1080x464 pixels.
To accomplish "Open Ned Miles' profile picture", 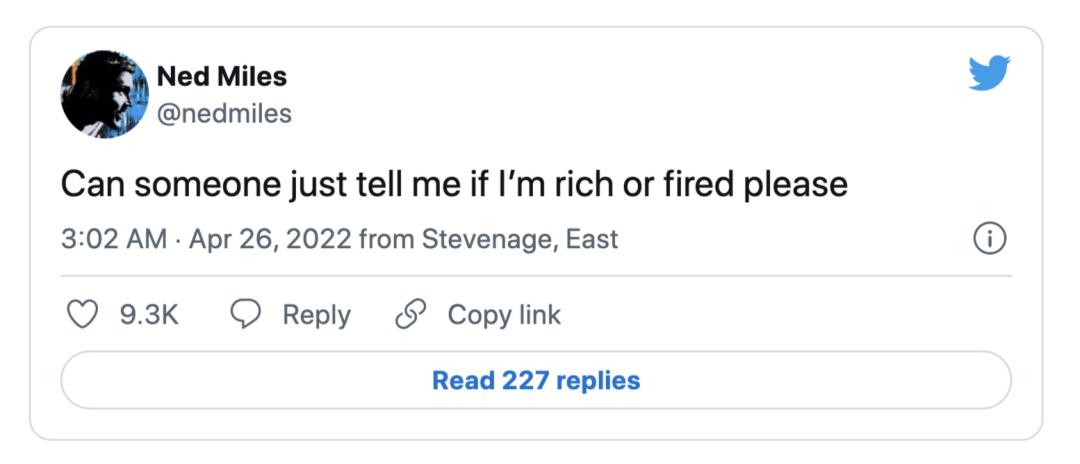I will pos(104,94).
